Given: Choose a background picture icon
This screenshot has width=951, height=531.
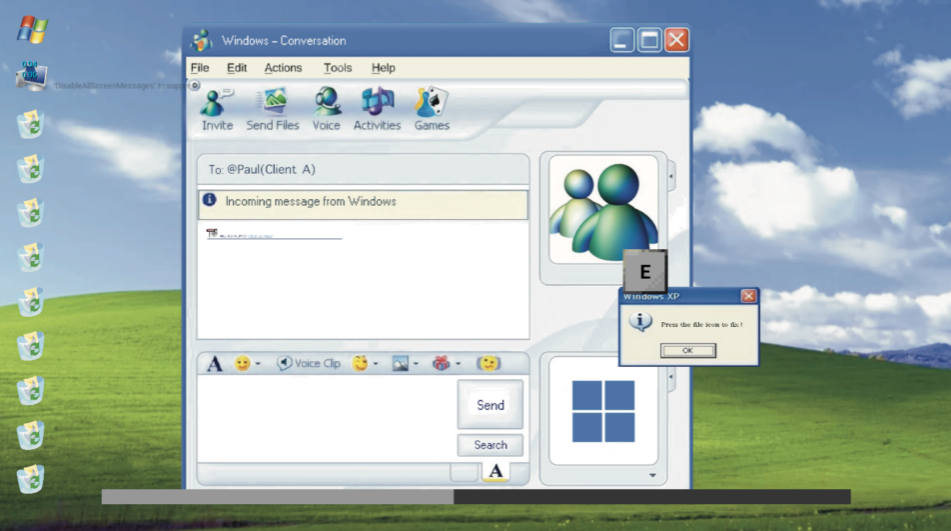Looking at the screenshot, I should 400,363.
